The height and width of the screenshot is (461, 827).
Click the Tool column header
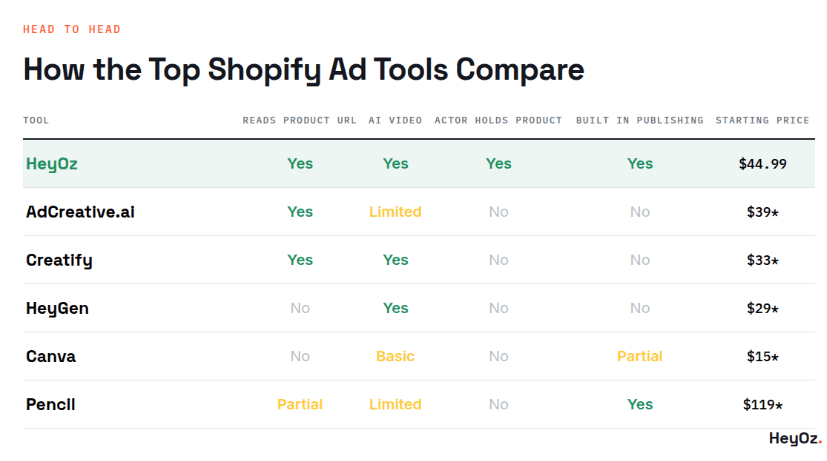(36, 120)
